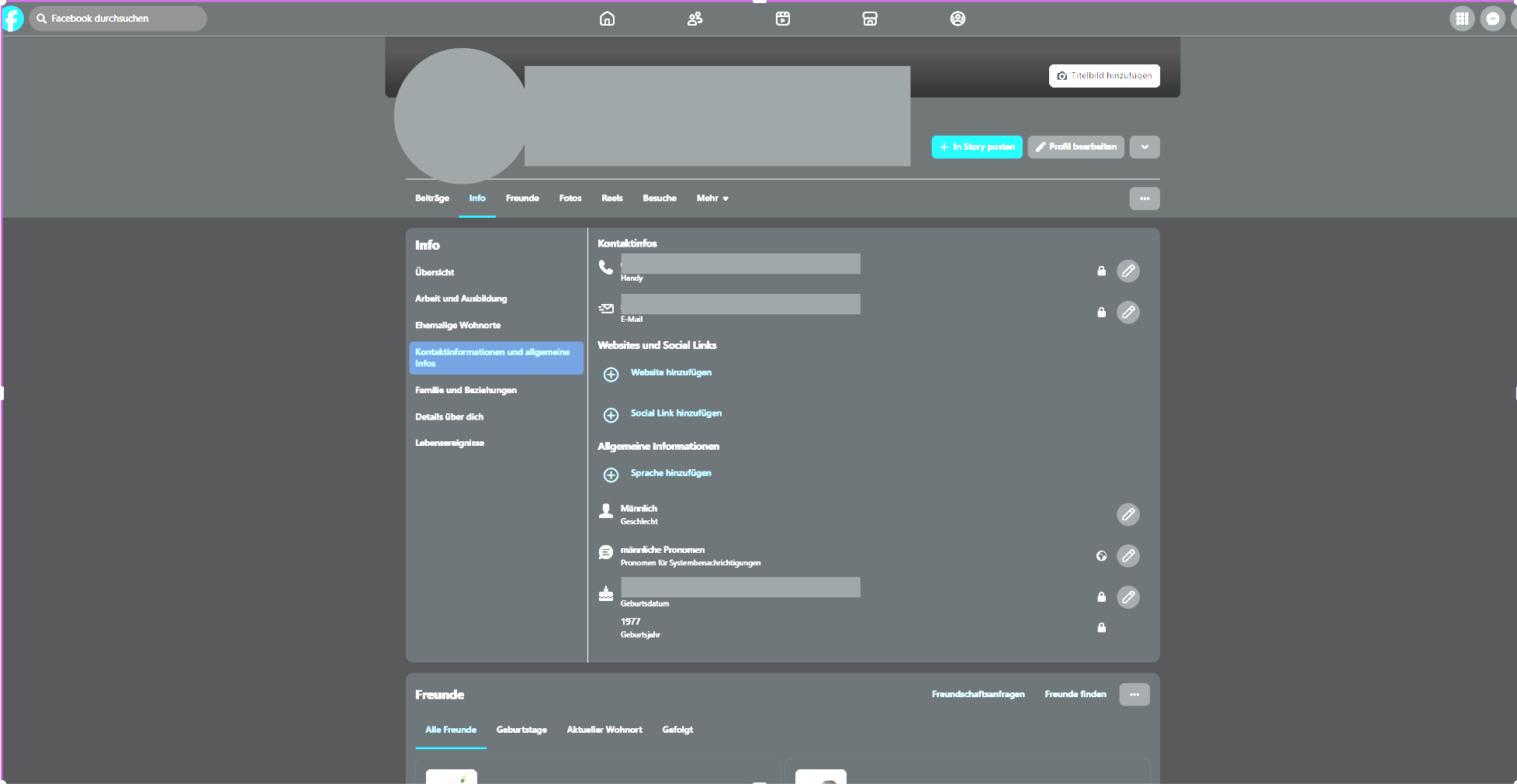Image resolution: width=1517 pixels, height=784 pixels.
Task: Edit the E-Mail contact entry
Action: point(1128,312)
